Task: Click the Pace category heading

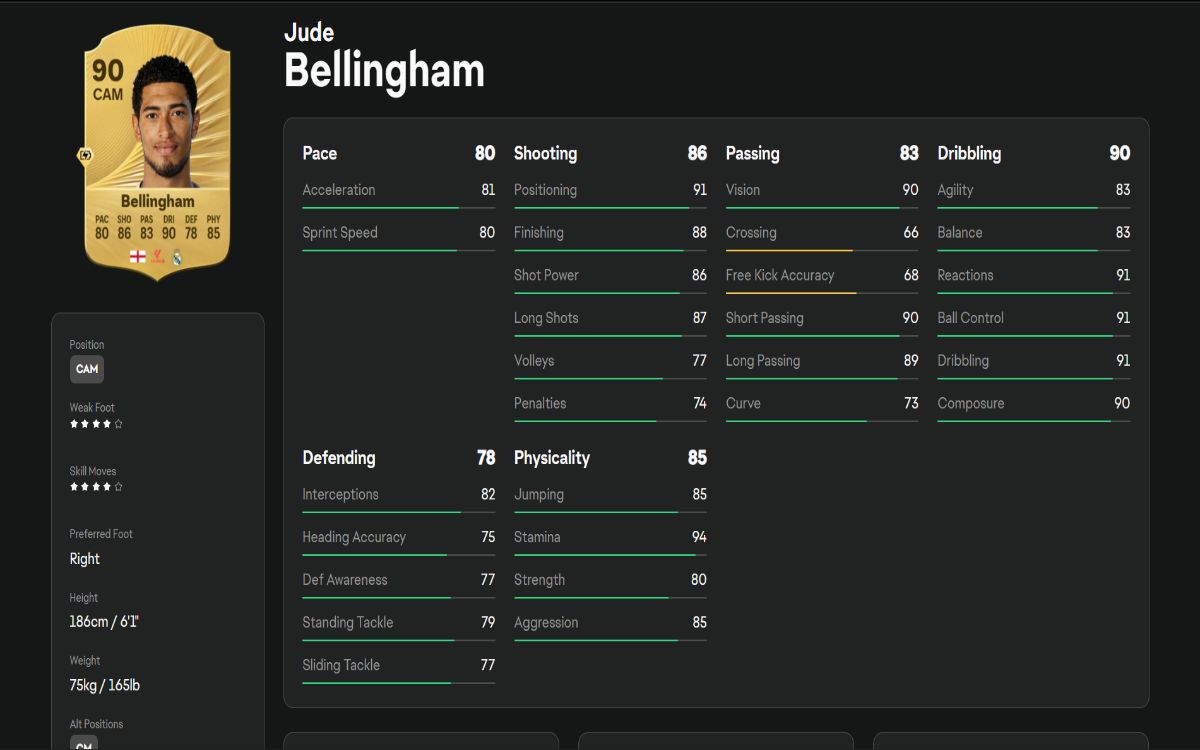Action: click(320, 153)
